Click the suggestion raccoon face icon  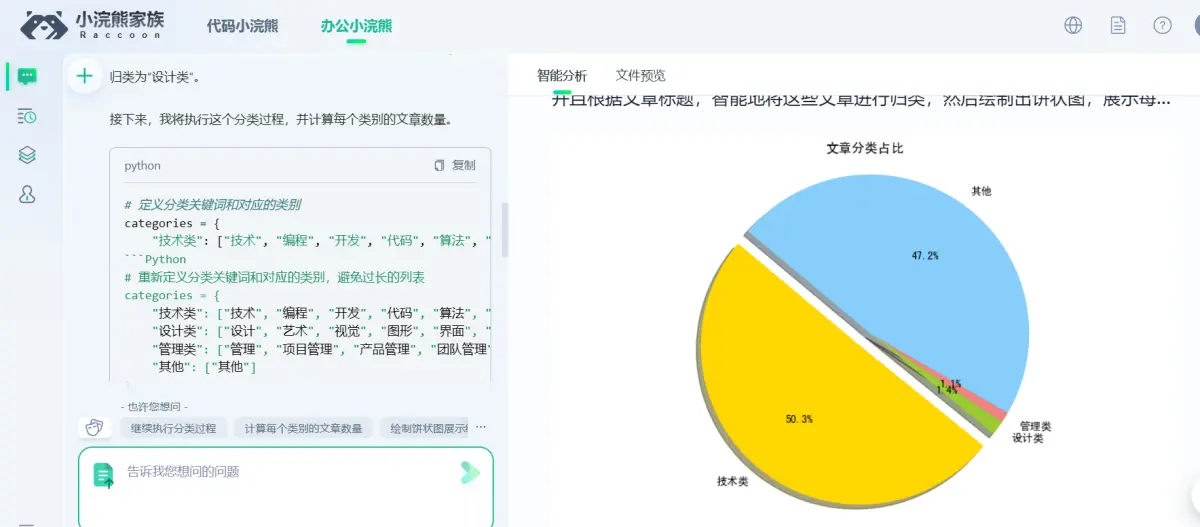click(x=95, y=428)
